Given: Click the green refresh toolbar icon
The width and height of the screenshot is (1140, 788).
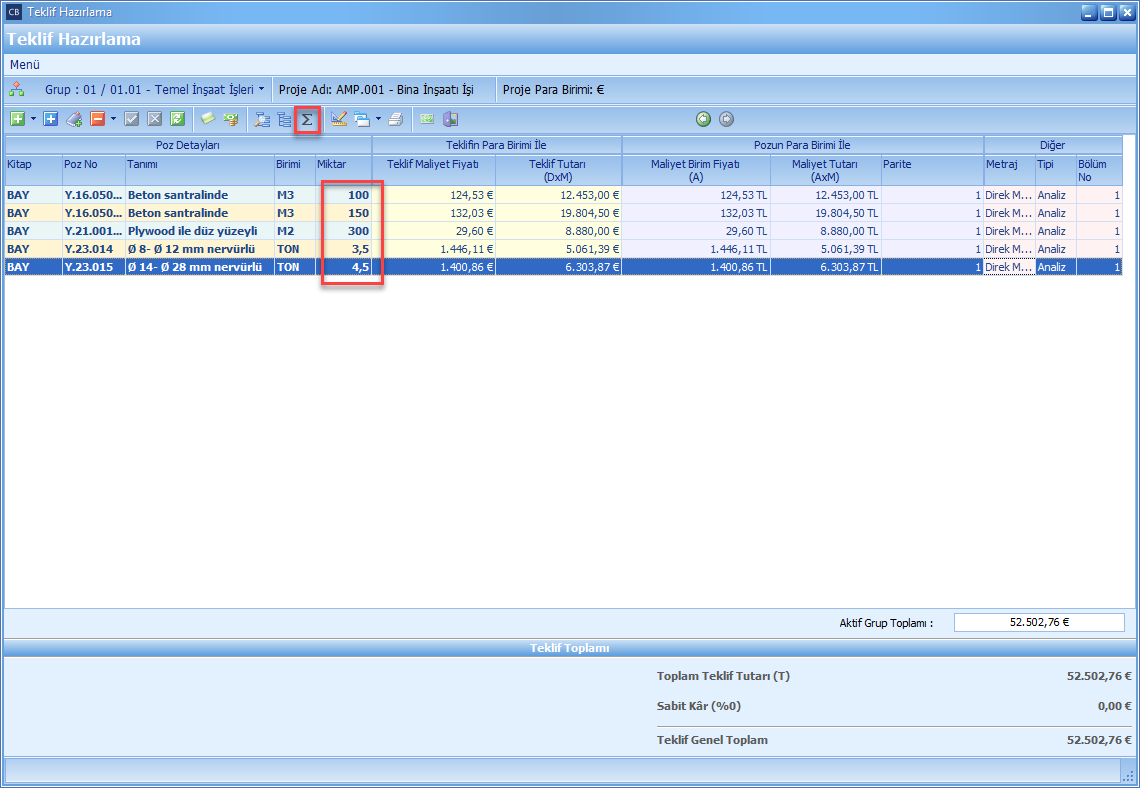Looking at the screenshot, I should [x=177, y=119].
